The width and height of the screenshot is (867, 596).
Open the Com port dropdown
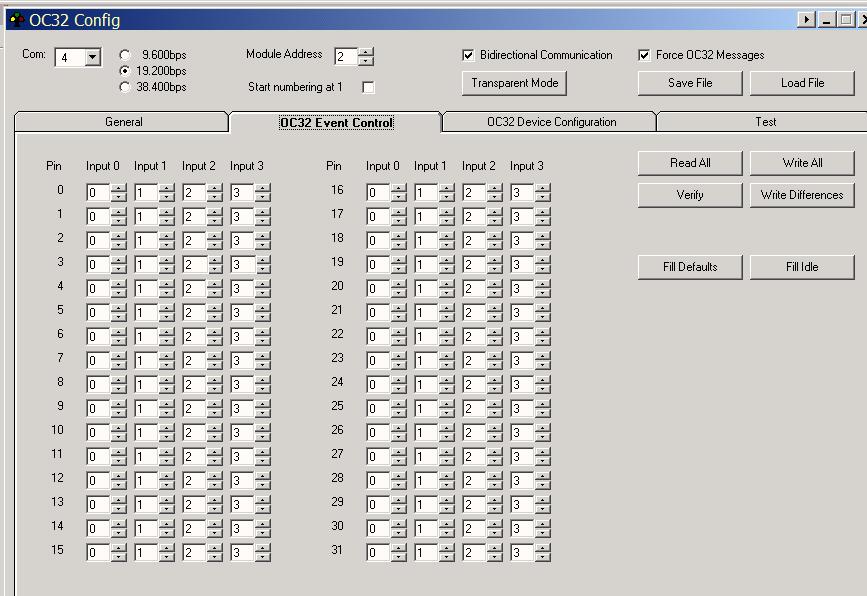[x=92, y=57]
